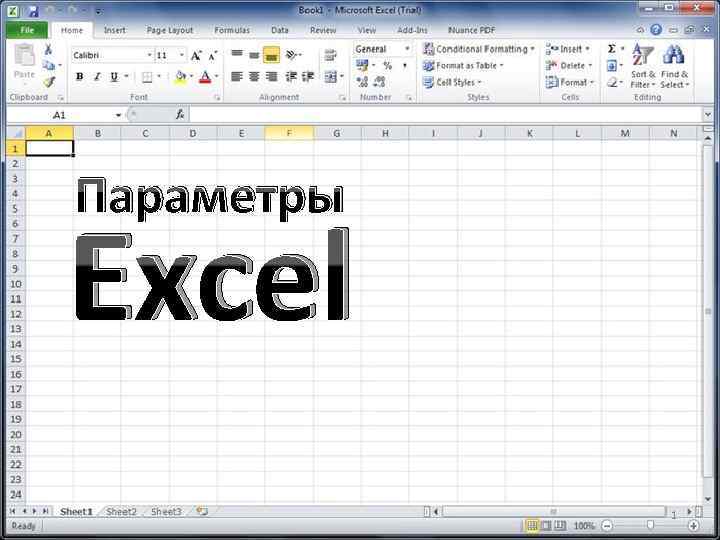Click the Clear eraser icon

(x=612, y=83)
